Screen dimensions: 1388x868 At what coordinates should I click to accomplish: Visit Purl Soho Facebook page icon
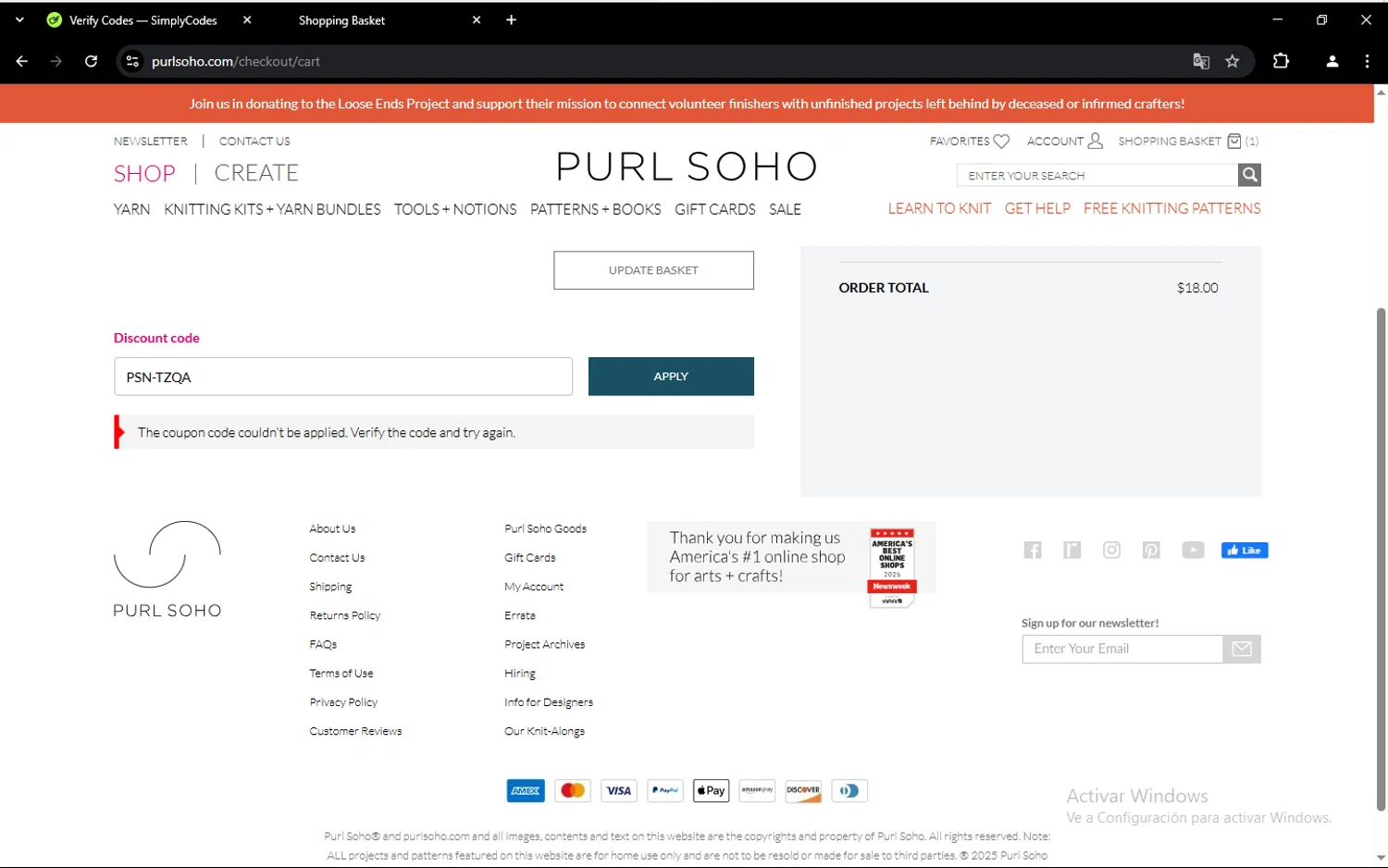1033,551
